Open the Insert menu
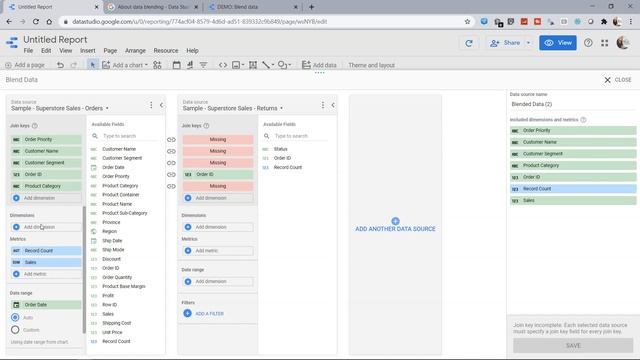Screen dimensions: 640x360 (87, 51)
